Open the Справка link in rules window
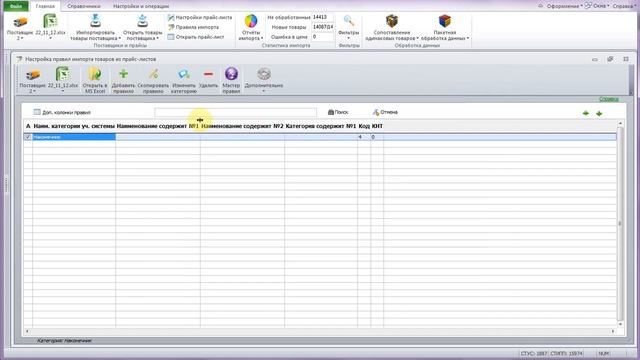Viewport: 640px width, 360px height. point(609,99)
